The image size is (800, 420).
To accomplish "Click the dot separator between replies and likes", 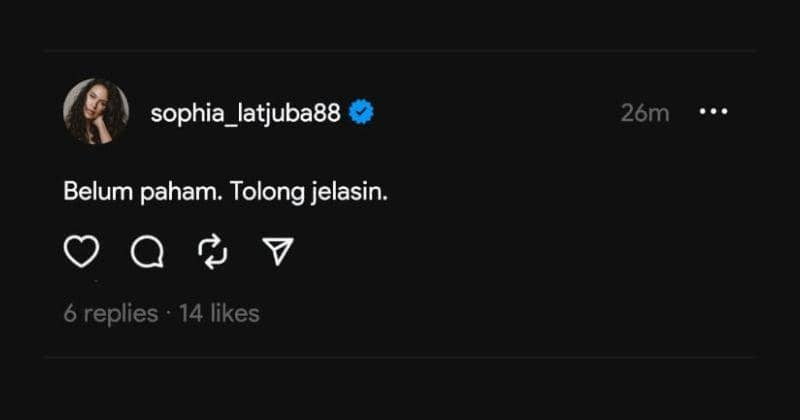I will (168, 313).
